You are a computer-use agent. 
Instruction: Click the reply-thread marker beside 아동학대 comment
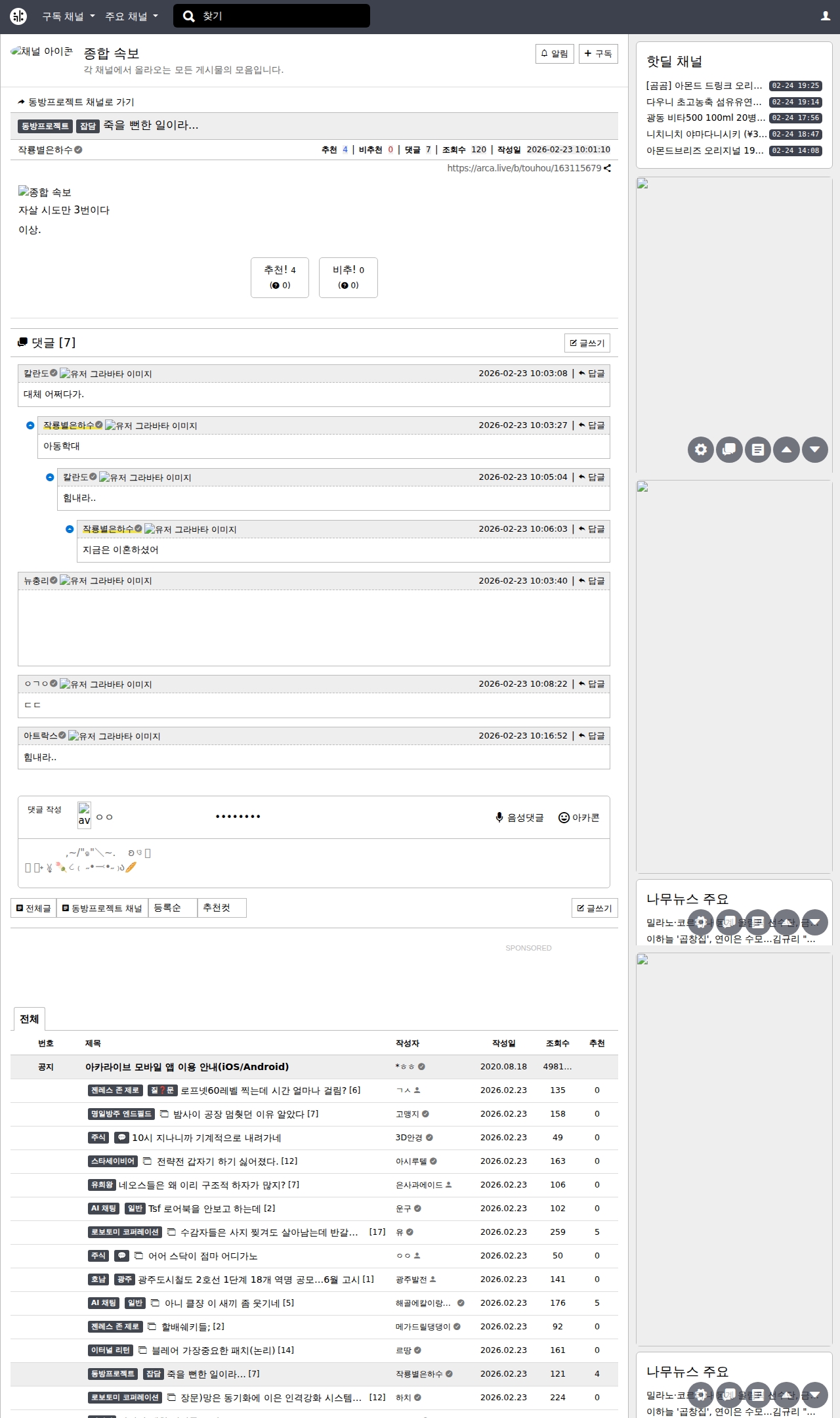pos(30,425)
